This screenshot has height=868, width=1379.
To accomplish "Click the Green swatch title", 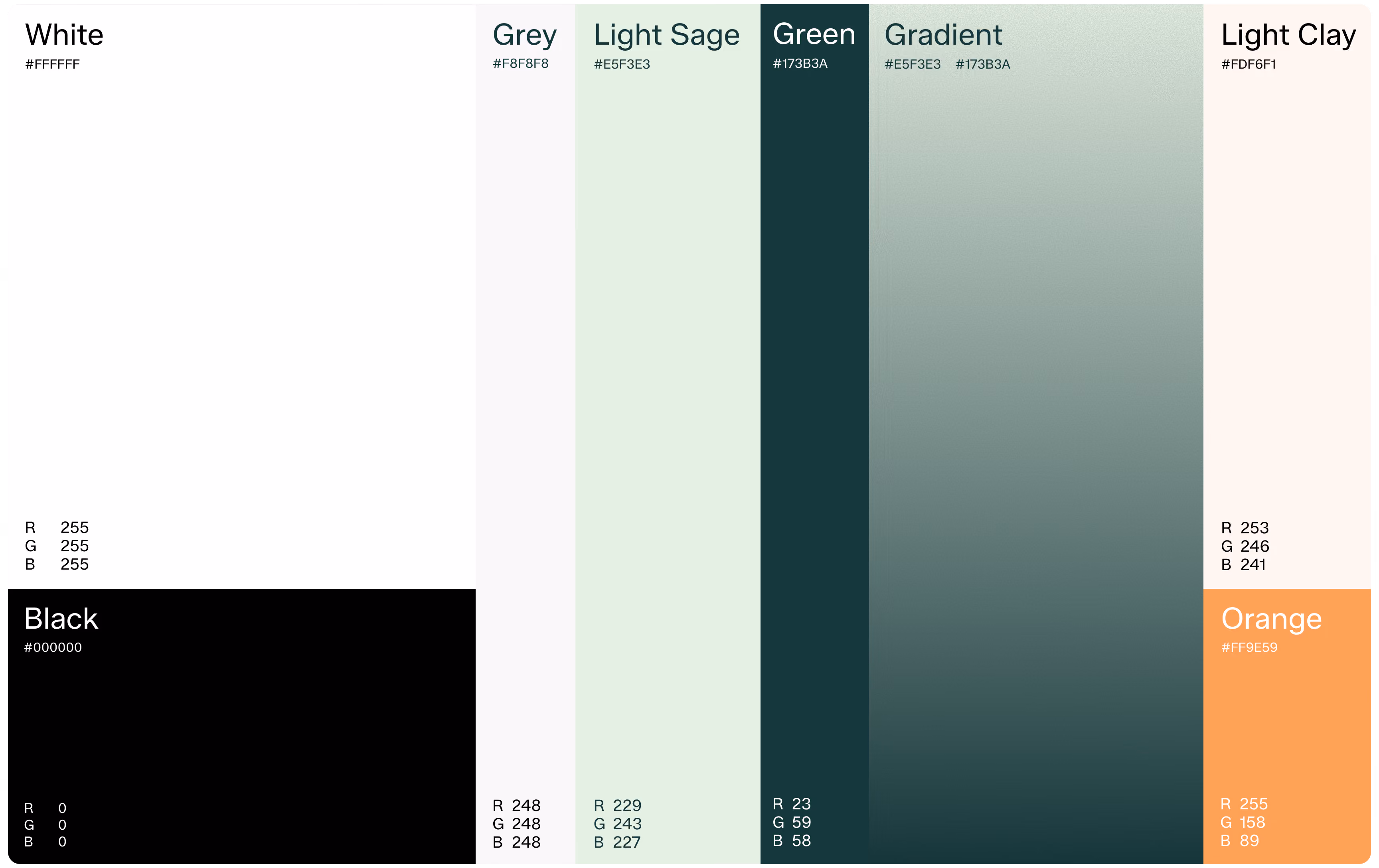I will pos(814,34).
